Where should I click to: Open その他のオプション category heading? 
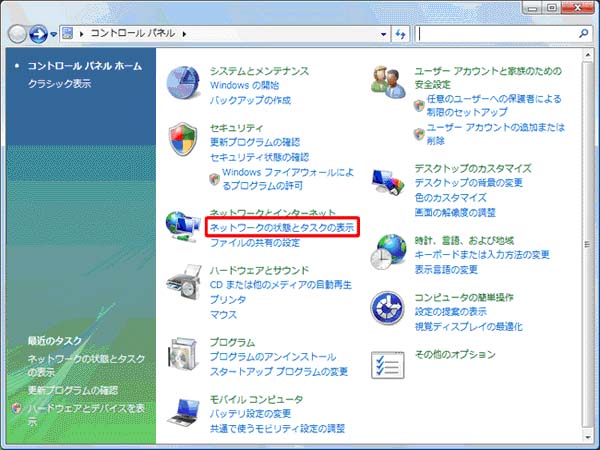point(455,354)
